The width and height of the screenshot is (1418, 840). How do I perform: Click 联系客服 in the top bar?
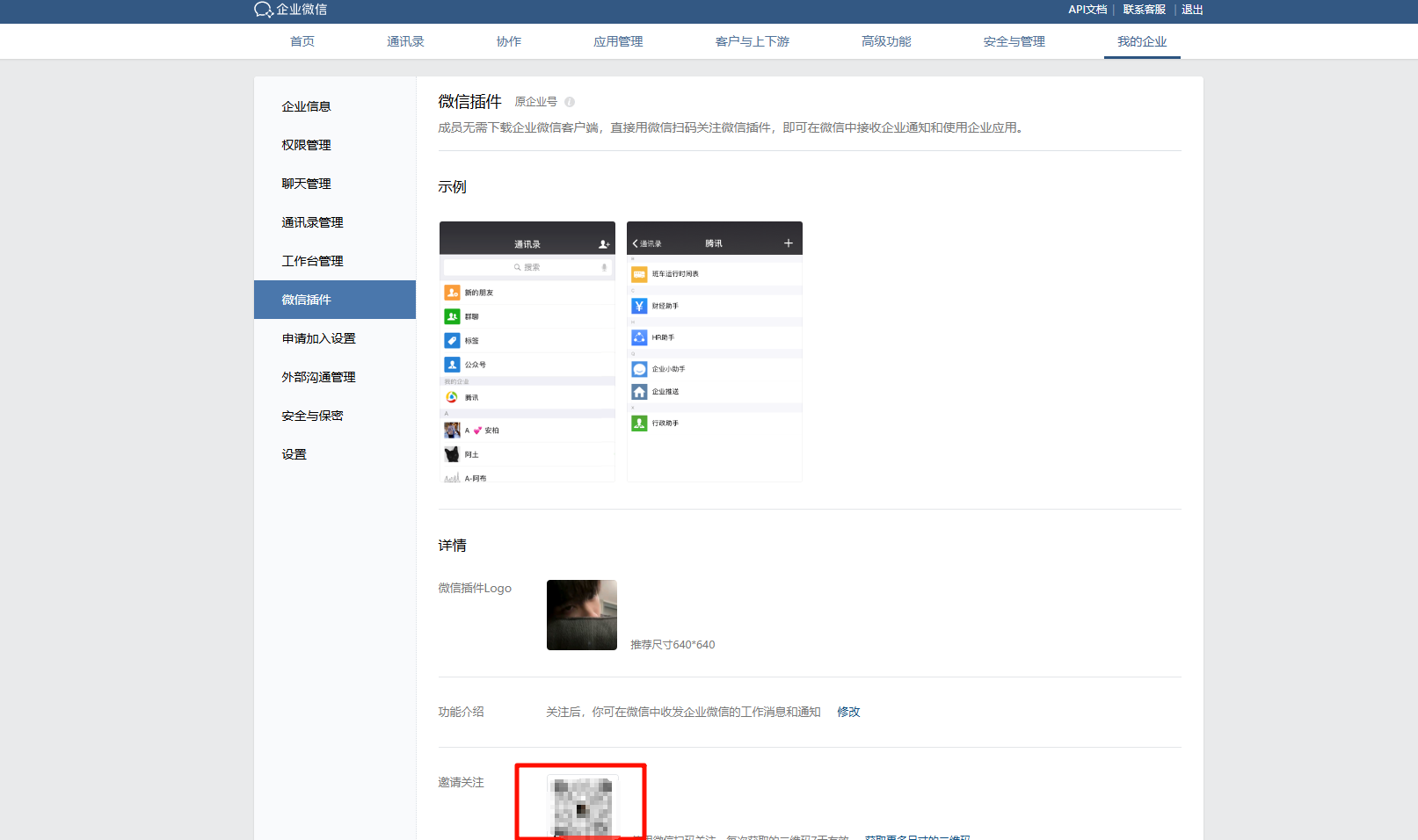coord(1144,10)
